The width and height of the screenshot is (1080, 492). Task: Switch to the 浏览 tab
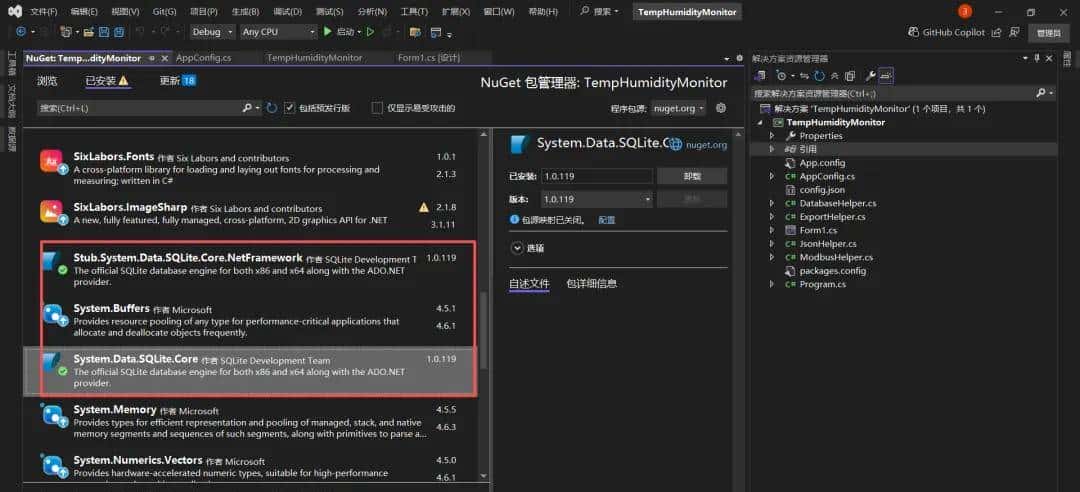point(47,81)
